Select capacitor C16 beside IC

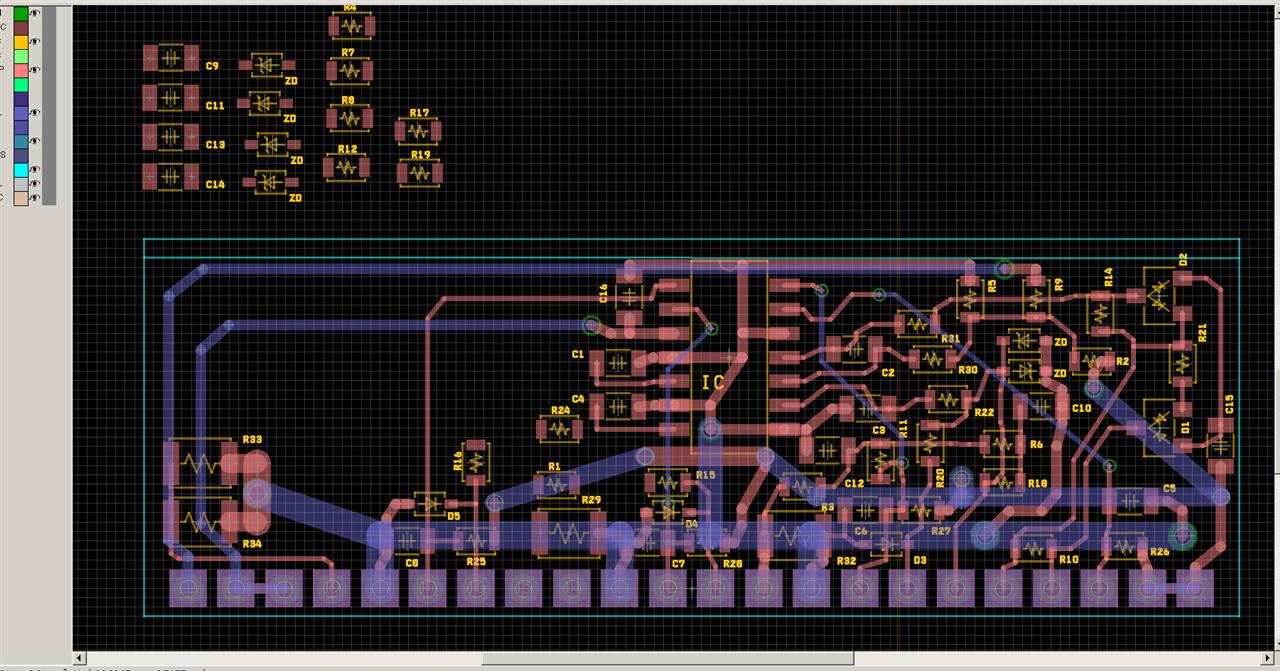point(629,297)
